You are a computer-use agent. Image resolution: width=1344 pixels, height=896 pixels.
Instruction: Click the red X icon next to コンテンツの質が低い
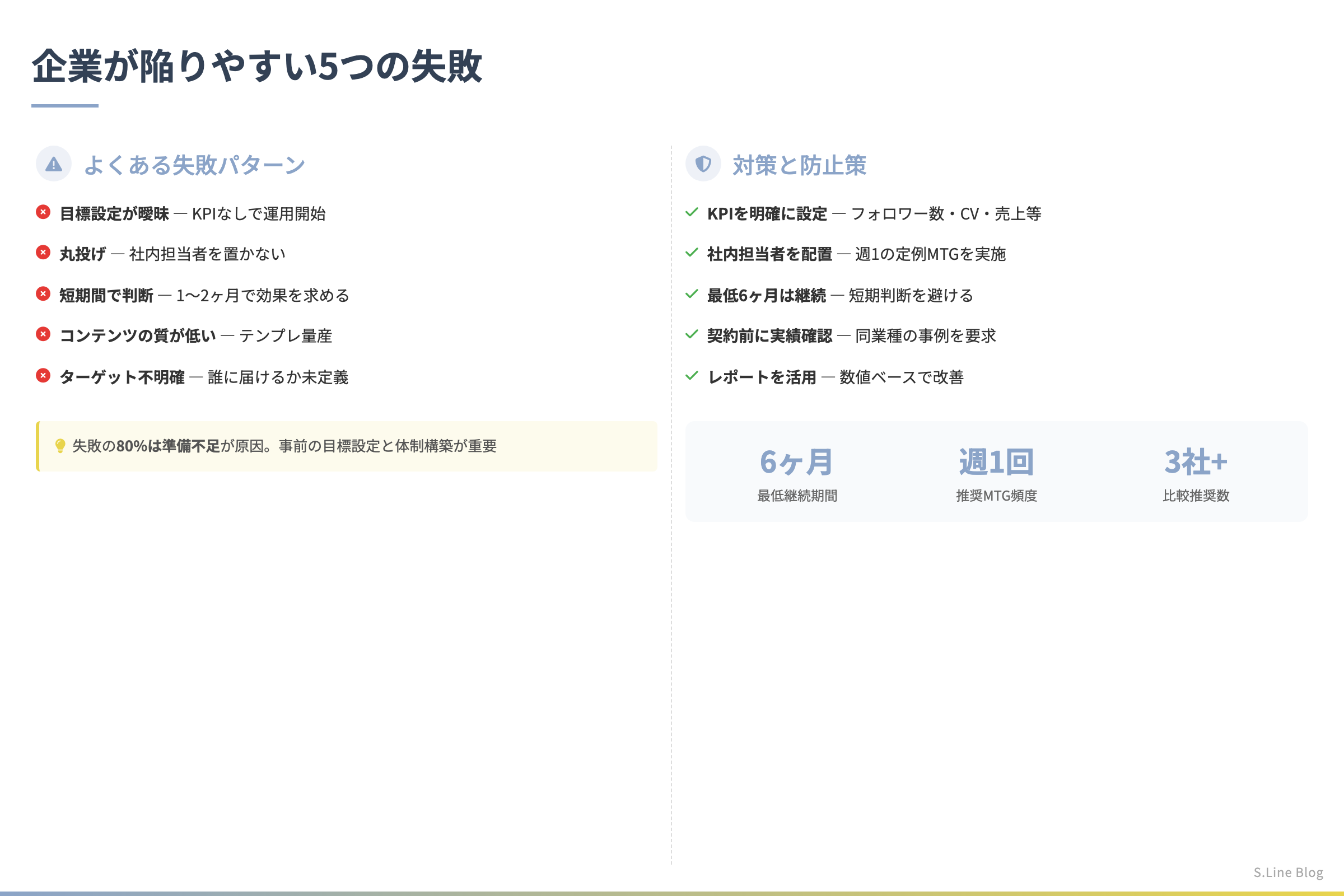43,334
